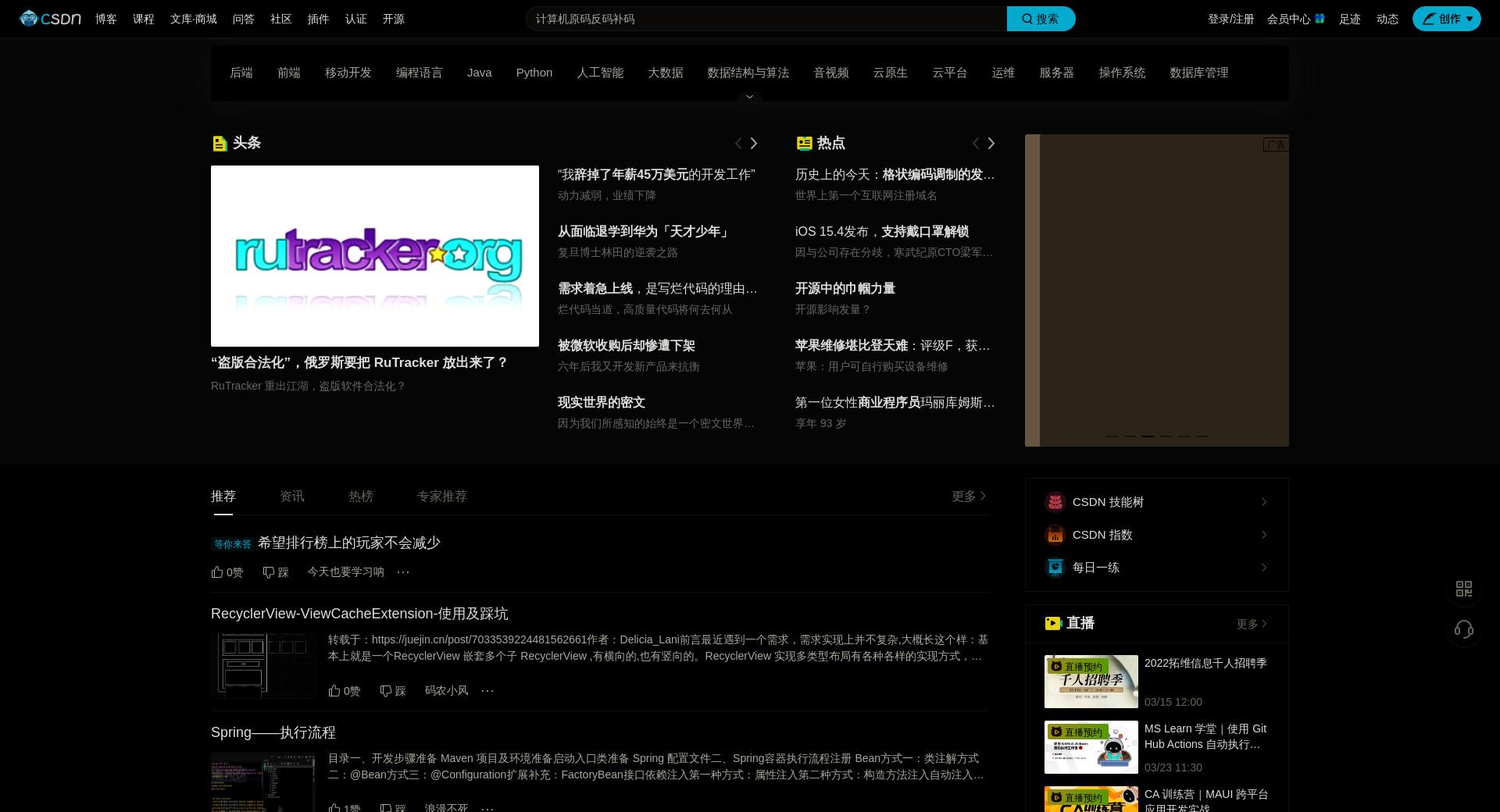Select the 后端 category

pos(241,73)
